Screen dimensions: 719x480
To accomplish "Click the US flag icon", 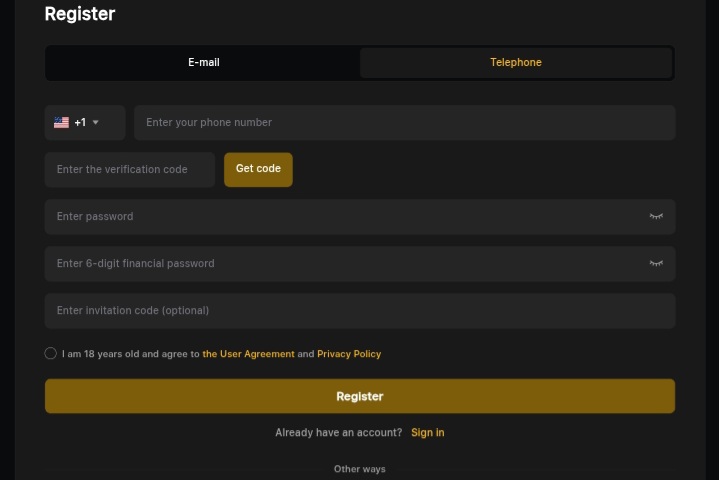I will [61, 122].
